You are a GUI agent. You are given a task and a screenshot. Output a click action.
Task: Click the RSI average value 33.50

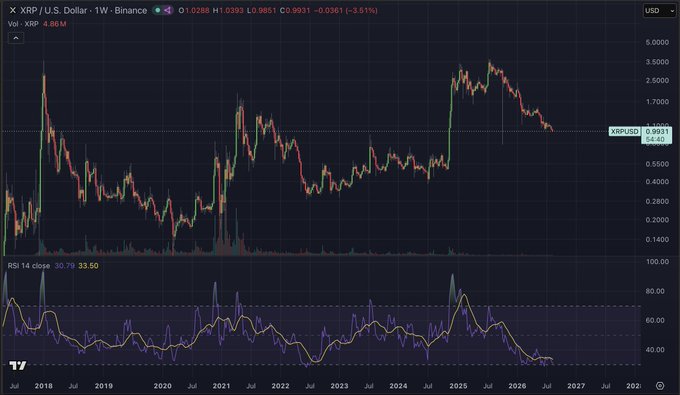pyautogui.click(x=88, y=265)
